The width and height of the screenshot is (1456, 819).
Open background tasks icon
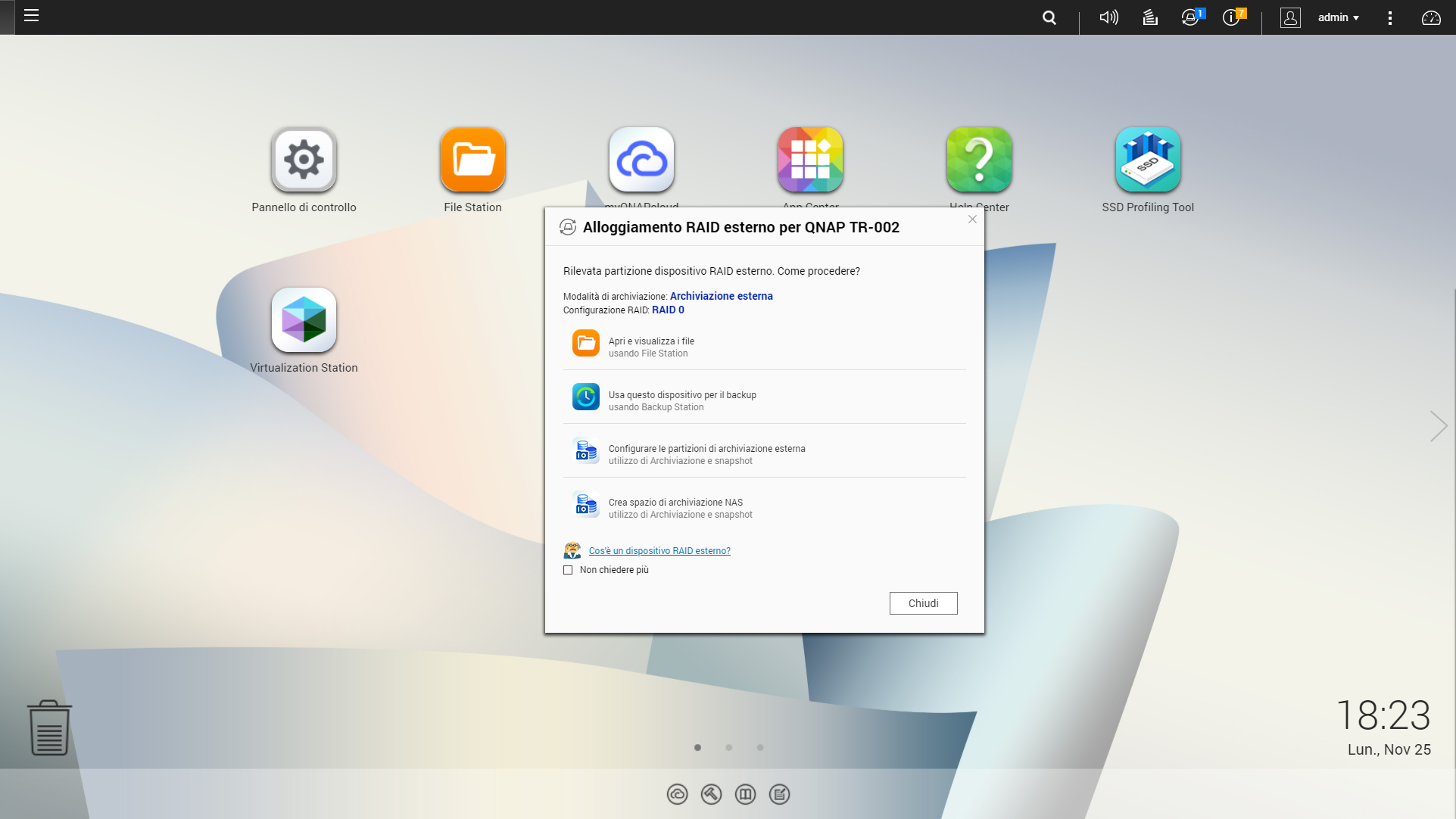(x=1150, y=17)
